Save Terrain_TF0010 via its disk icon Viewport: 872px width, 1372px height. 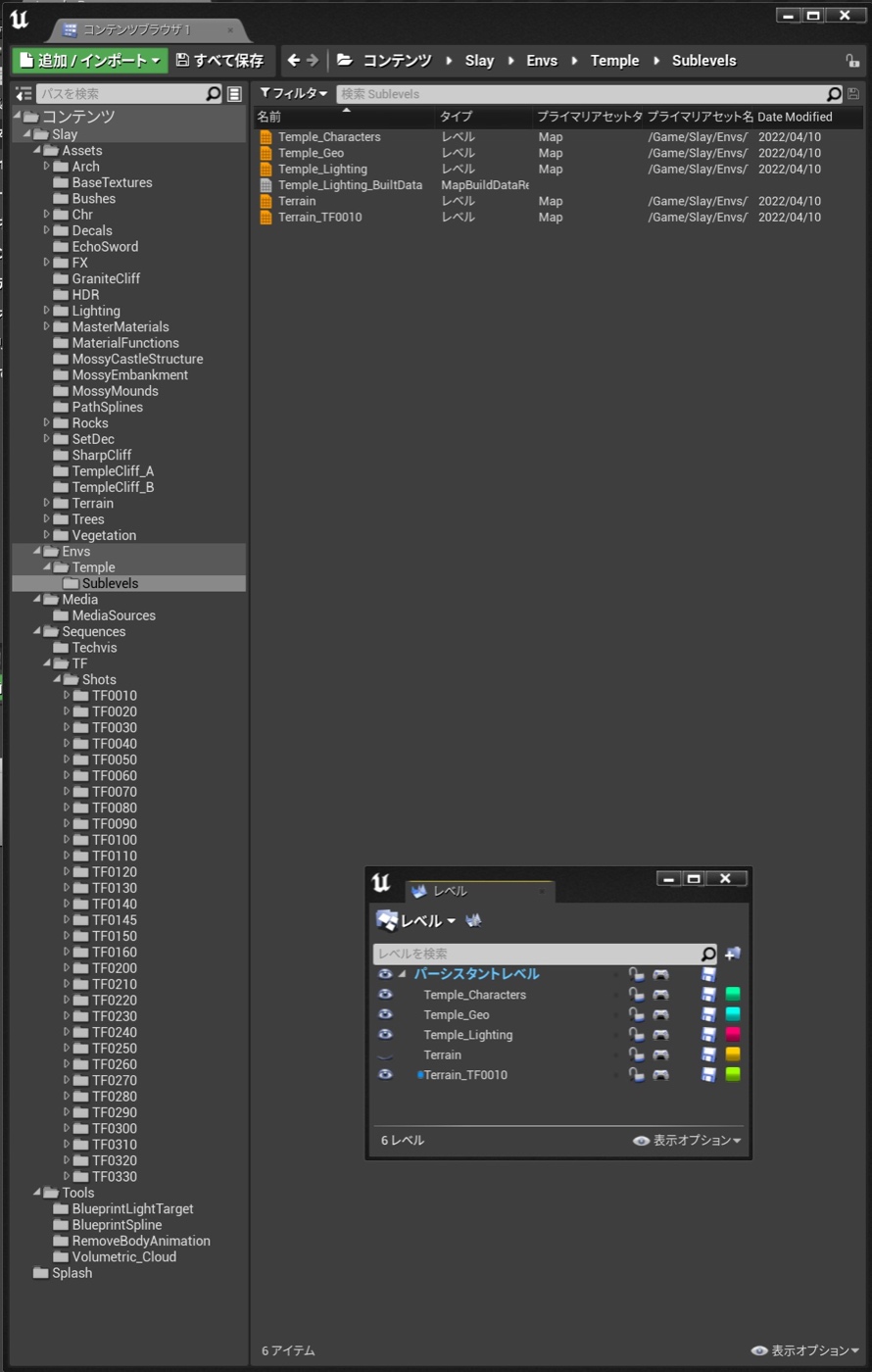[x=709, y=1075]
